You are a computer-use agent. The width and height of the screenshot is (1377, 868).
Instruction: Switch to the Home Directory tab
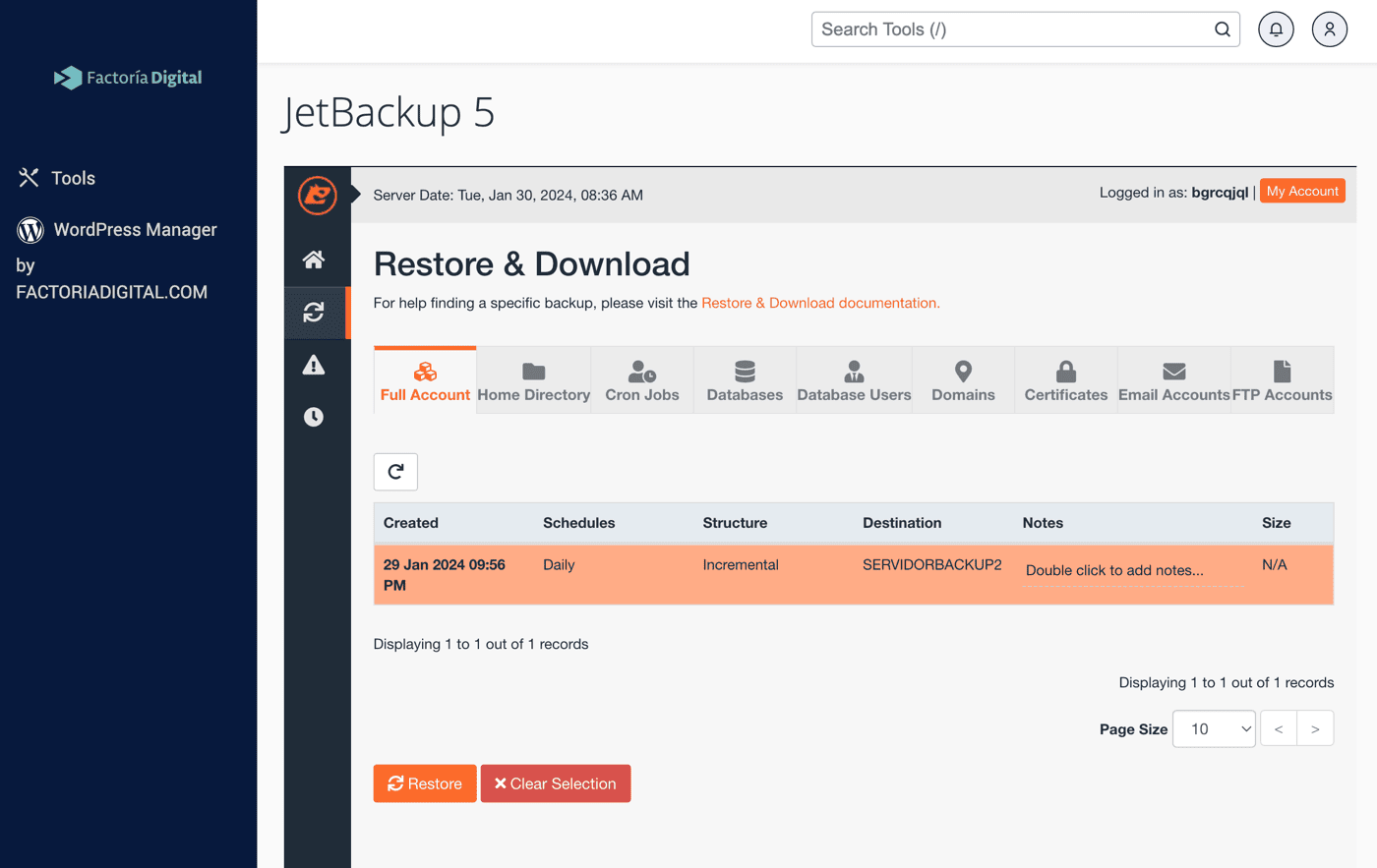click(534, 380)
